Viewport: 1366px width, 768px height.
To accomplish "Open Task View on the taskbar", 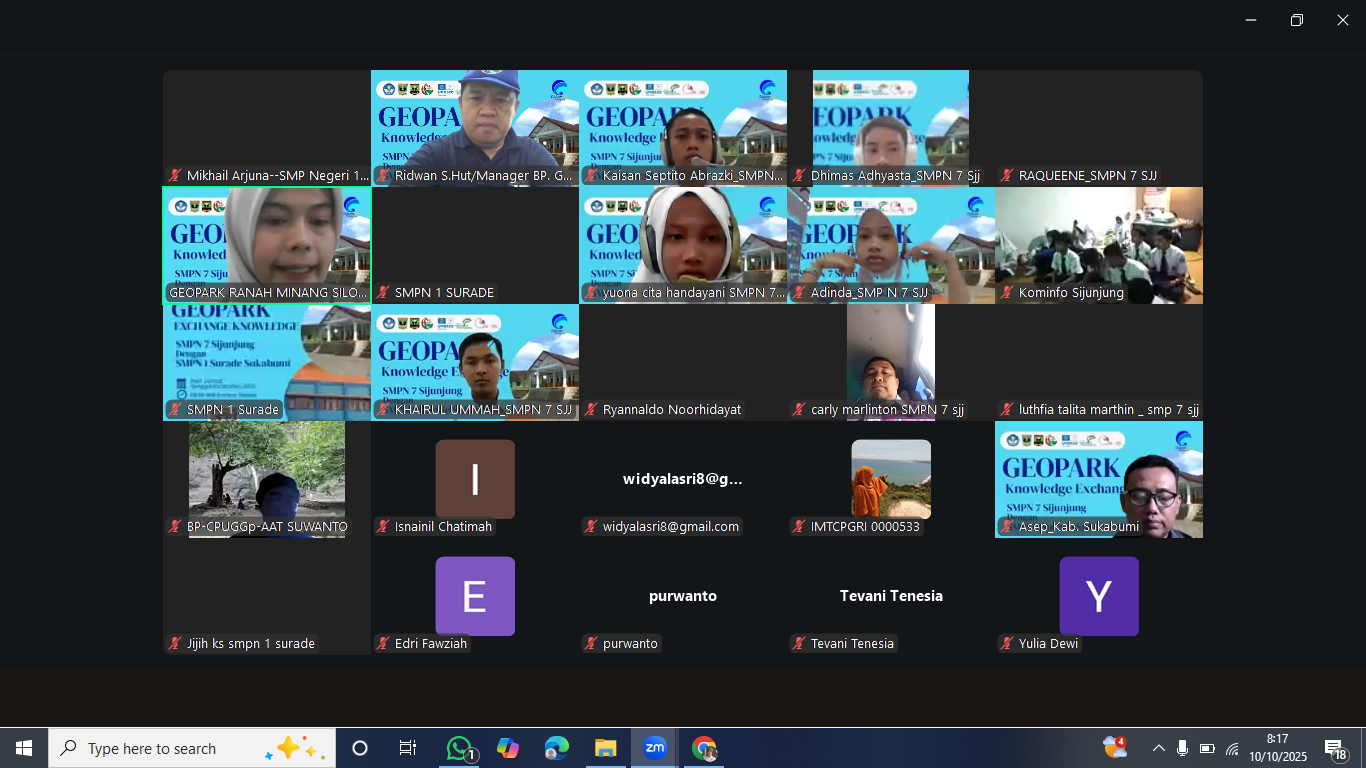I will pyautogui.click(x=408, y=748).
